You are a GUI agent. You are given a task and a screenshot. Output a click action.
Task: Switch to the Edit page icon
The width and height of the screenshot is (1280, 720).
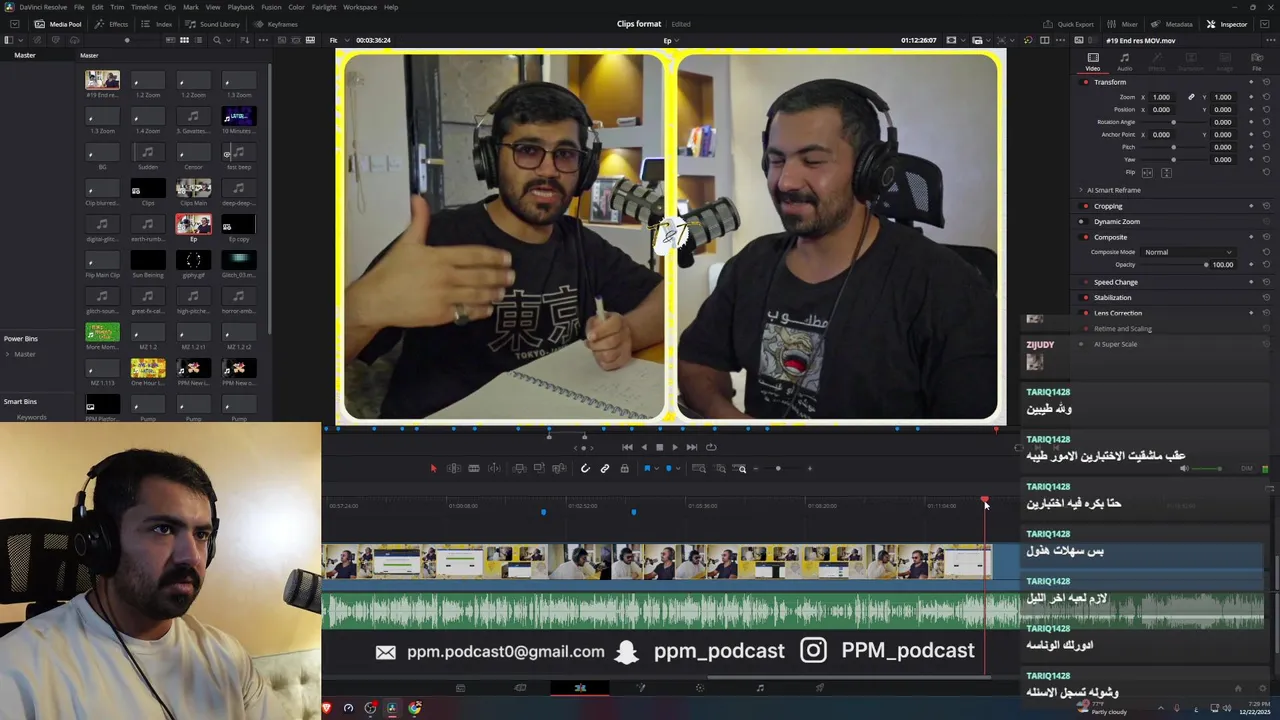[x=580, y=688]
